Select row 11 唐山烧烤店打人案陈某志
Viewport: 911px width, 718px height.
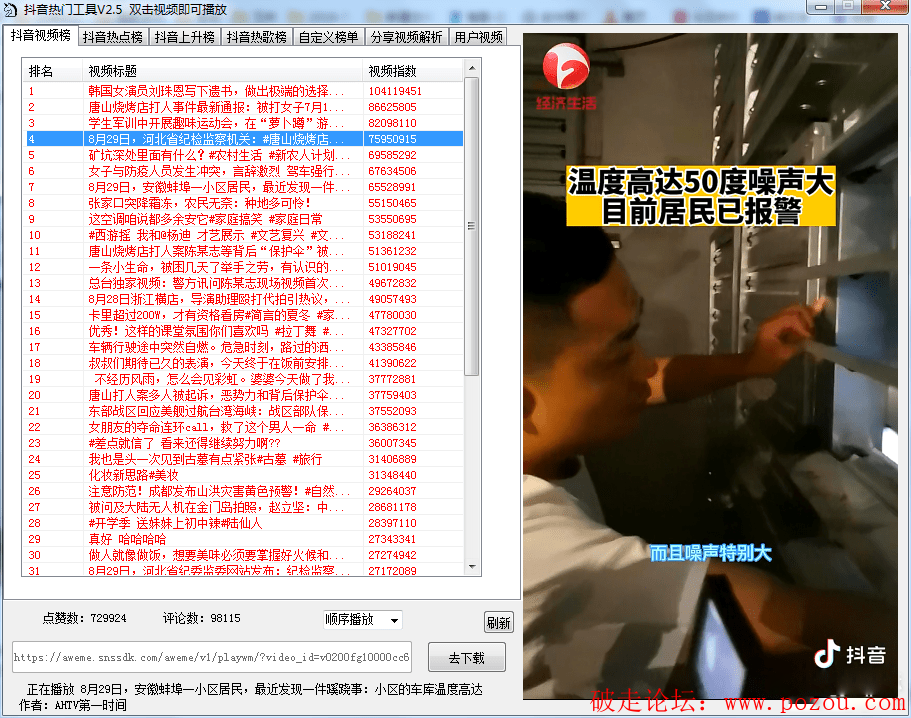click(245, 251)
